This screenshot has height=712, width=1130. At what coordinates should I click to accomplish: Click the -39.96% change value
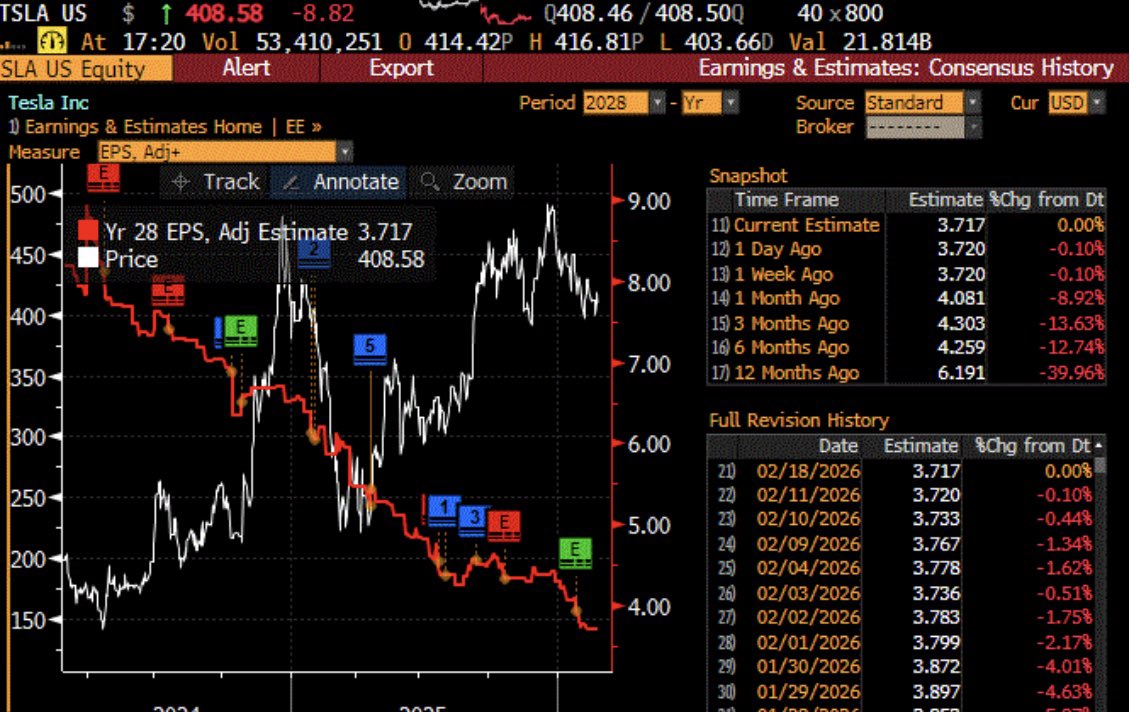[1071, 373]
